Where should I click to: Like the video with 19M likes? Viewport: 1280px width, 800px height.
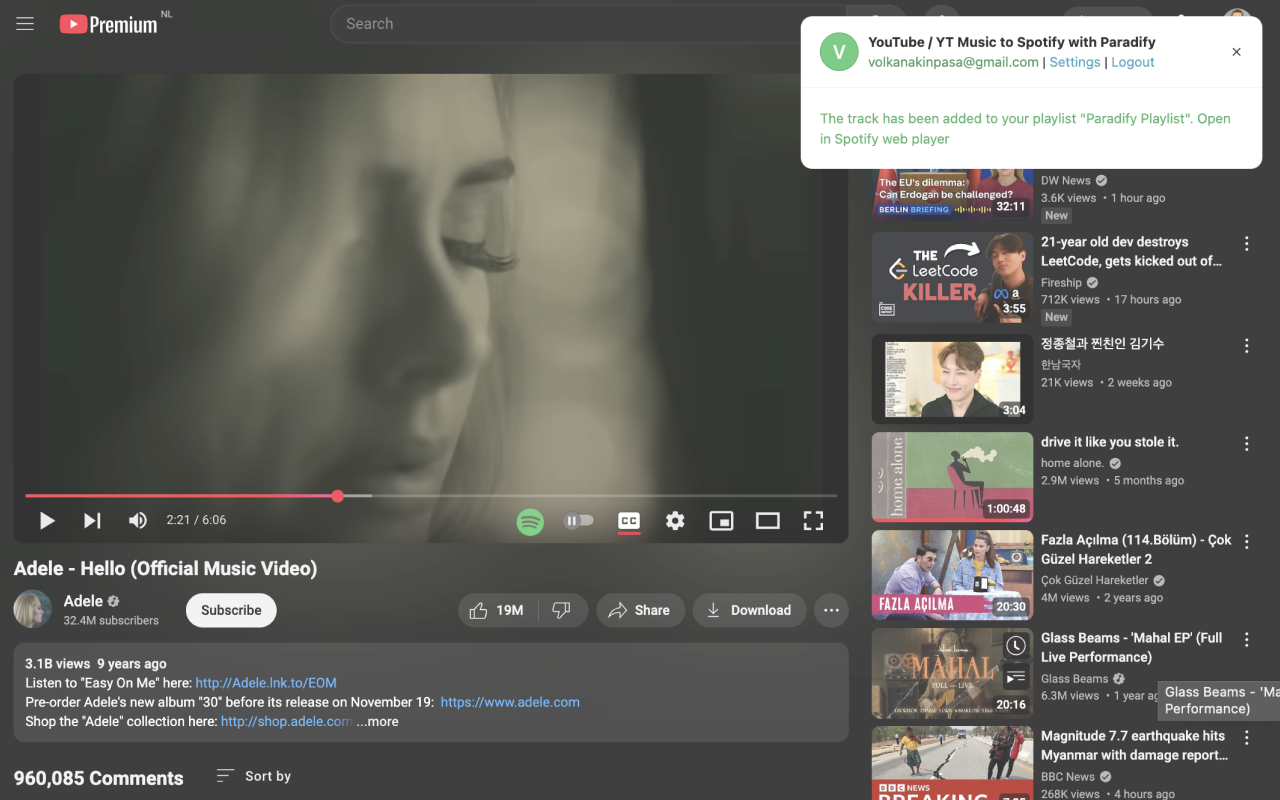click(498, 610)
